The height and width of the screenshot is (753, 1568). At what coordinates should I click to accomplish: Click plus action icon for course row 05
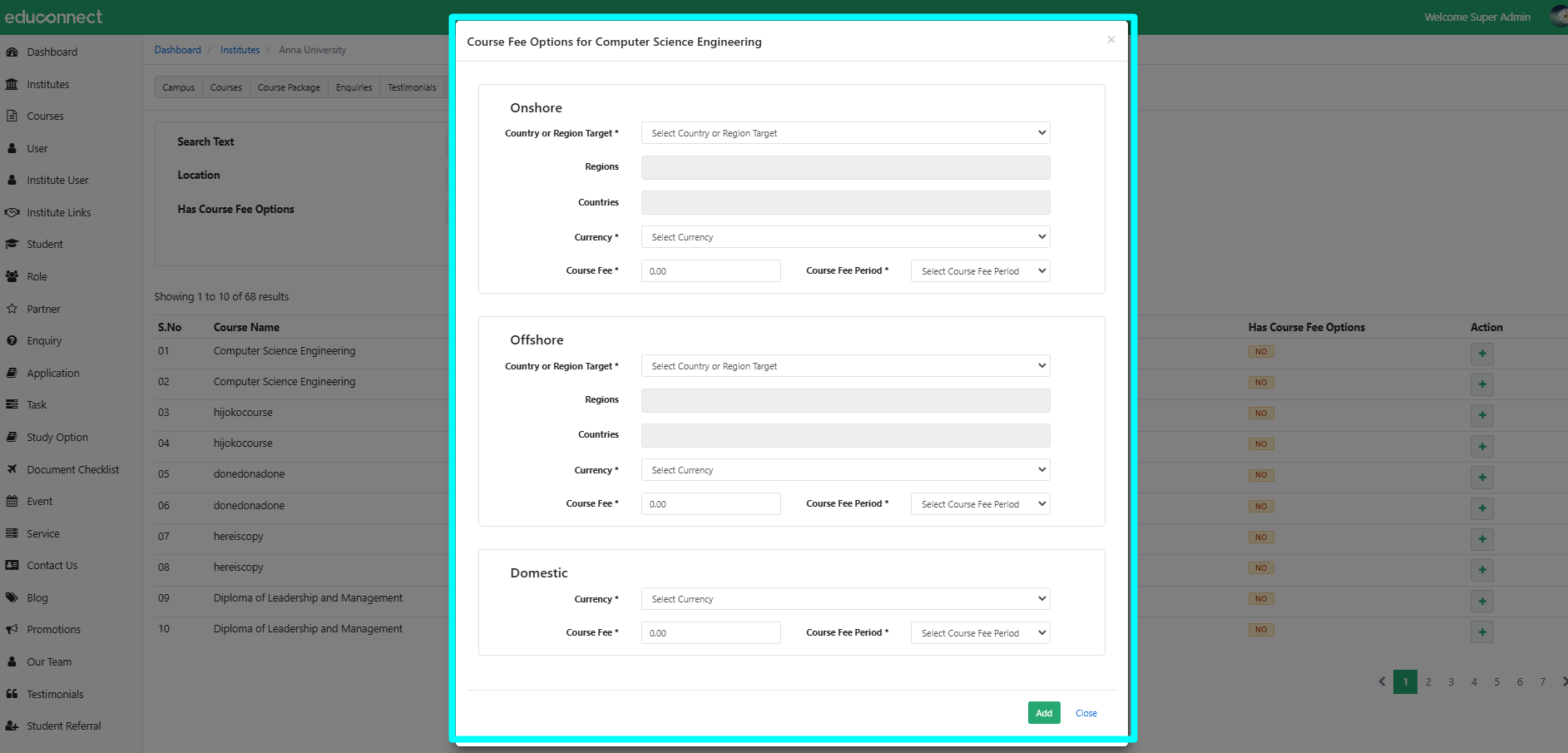coord(1482,477)
